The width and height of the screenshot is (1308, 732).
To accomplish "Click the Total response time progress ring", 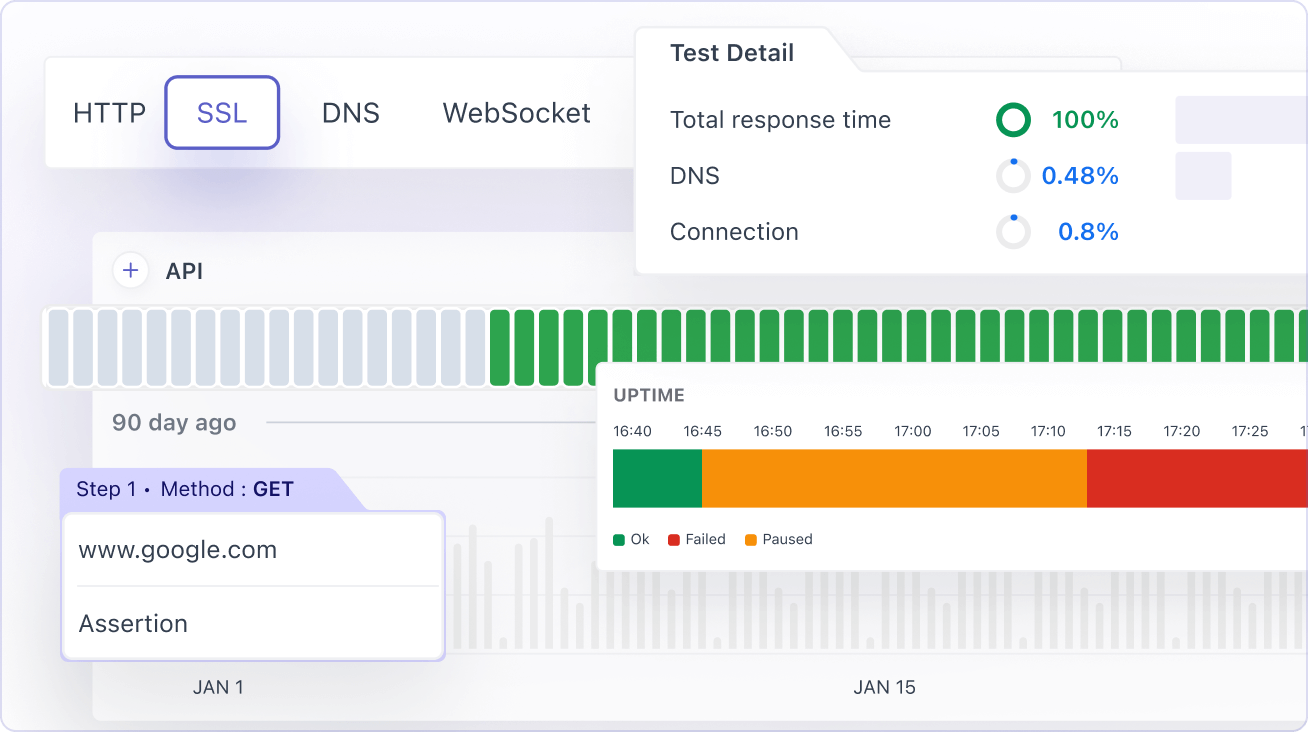I will (1013, 119).
